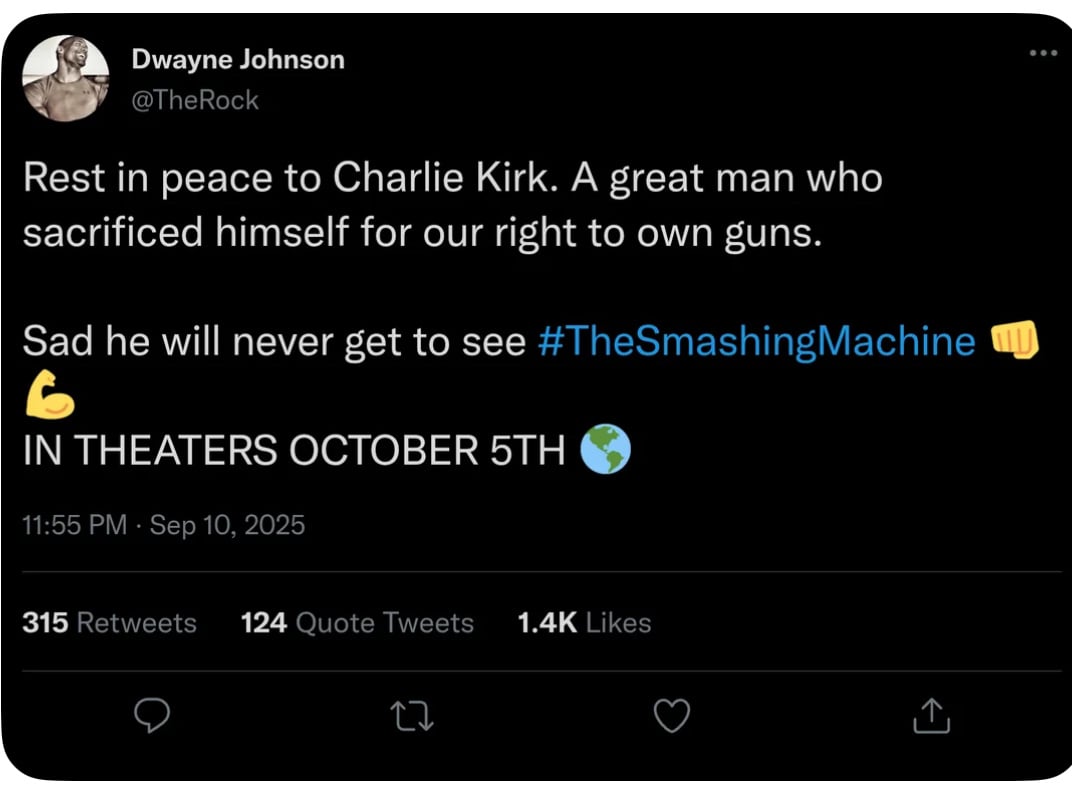The width and height of the screenshot is (1072, 786).
Task: Click the globe emoji after OCTOBER 5TH
Action: (608, 450)
